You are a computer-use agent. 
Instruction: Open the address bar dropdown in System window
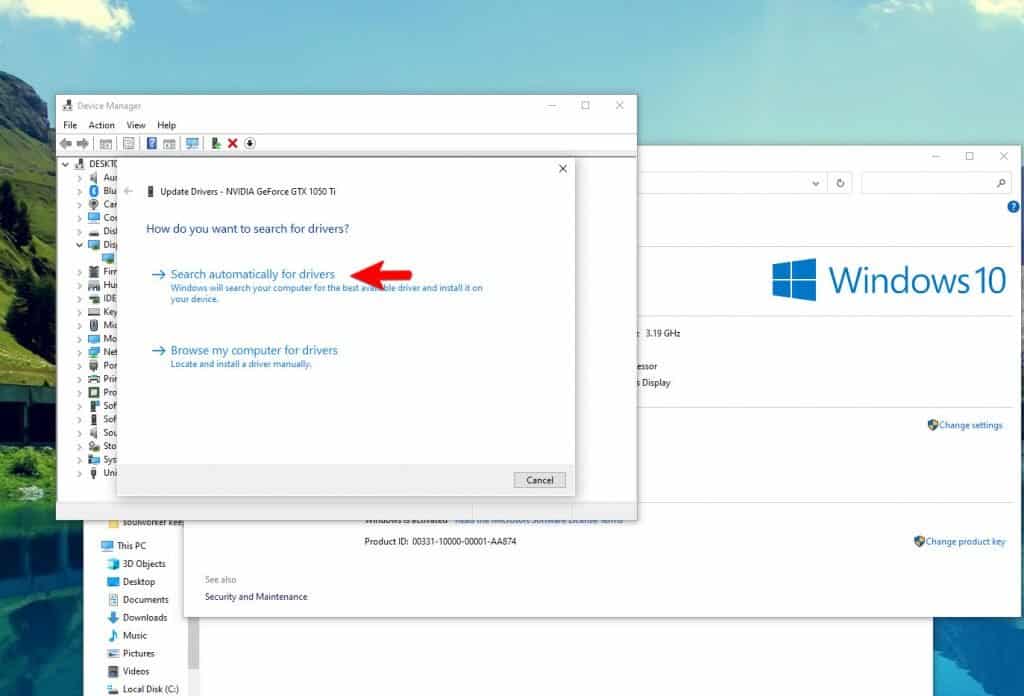pos(816,183)
